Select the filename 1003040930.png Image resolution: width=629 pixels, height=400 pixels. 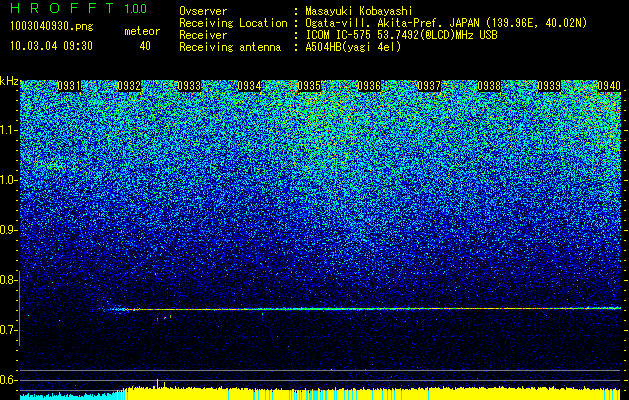click(x=52, y=27)
